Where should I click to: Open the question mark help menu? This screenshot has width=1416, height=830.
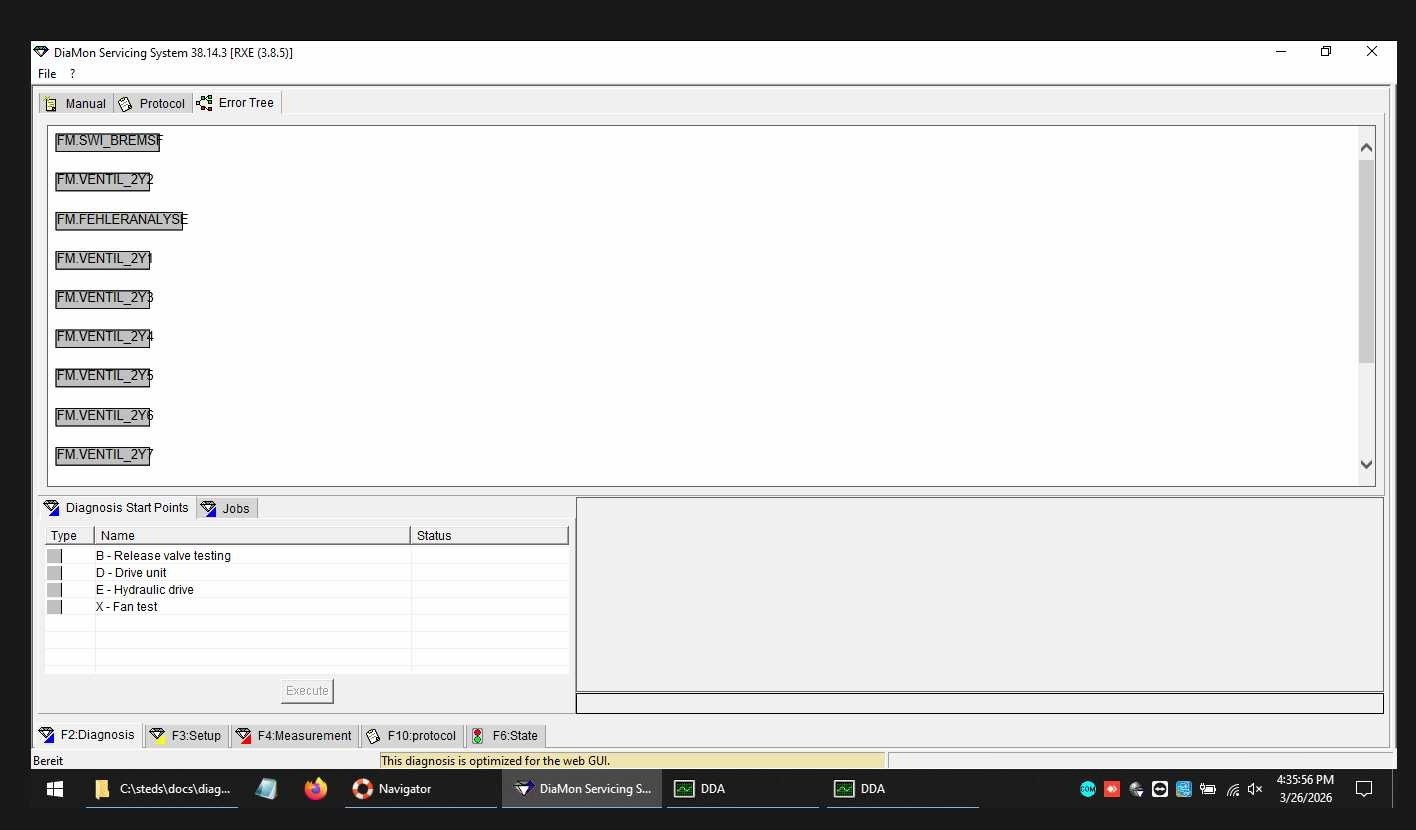pos(72,74)
